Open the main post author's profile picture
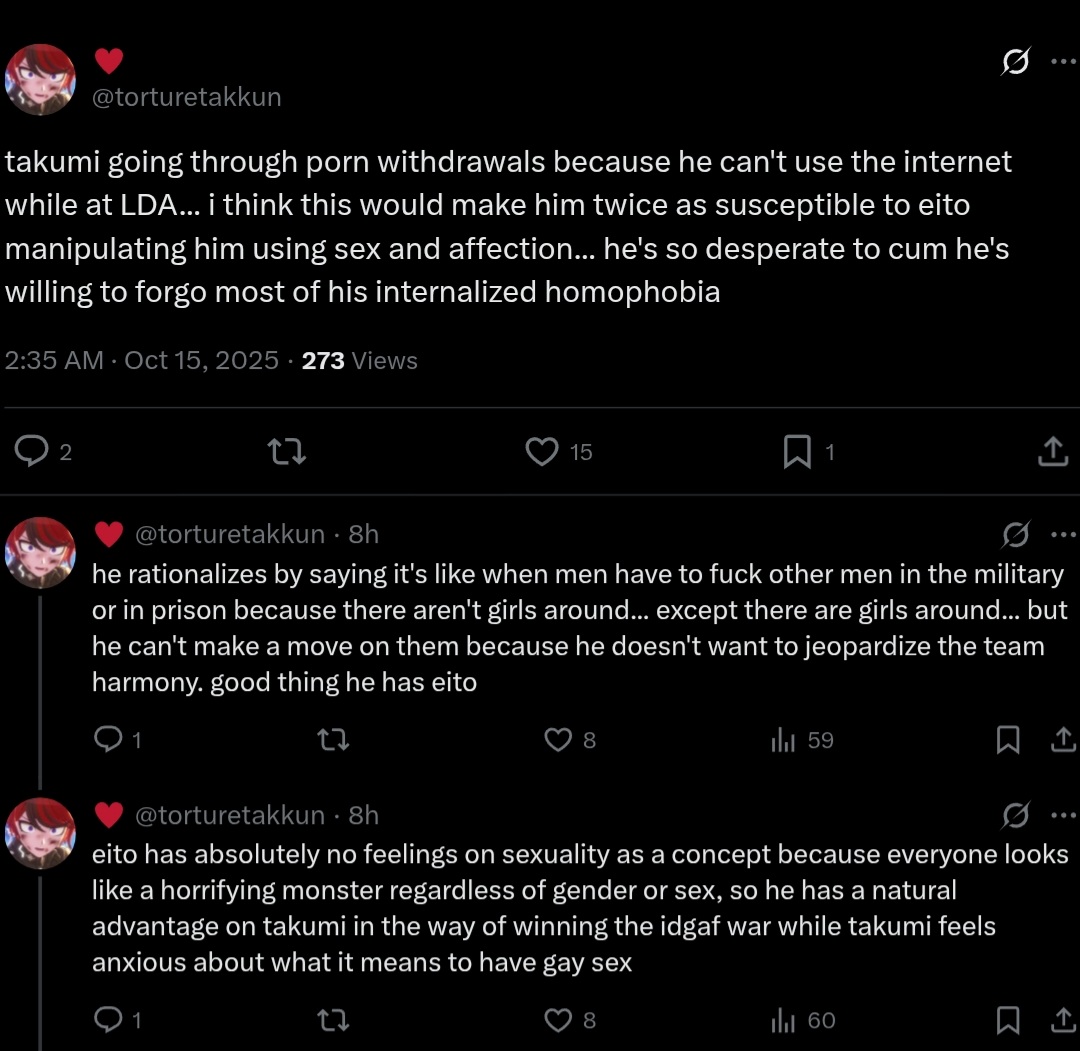Screen dimensions: 1080x1051 click(x=41, y=79)
